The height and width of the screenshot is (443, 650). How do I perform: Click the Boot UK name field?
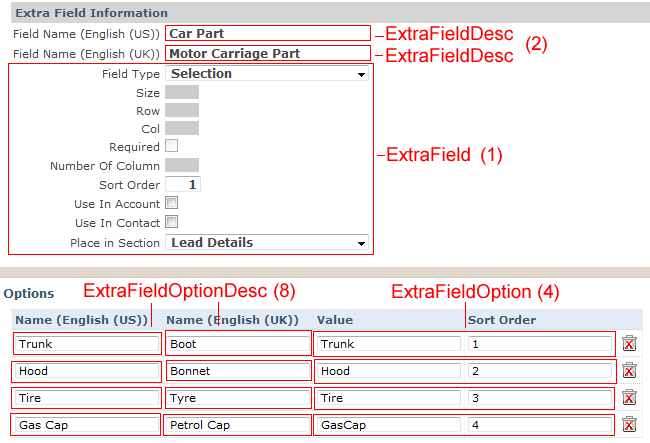click(238, 344)
